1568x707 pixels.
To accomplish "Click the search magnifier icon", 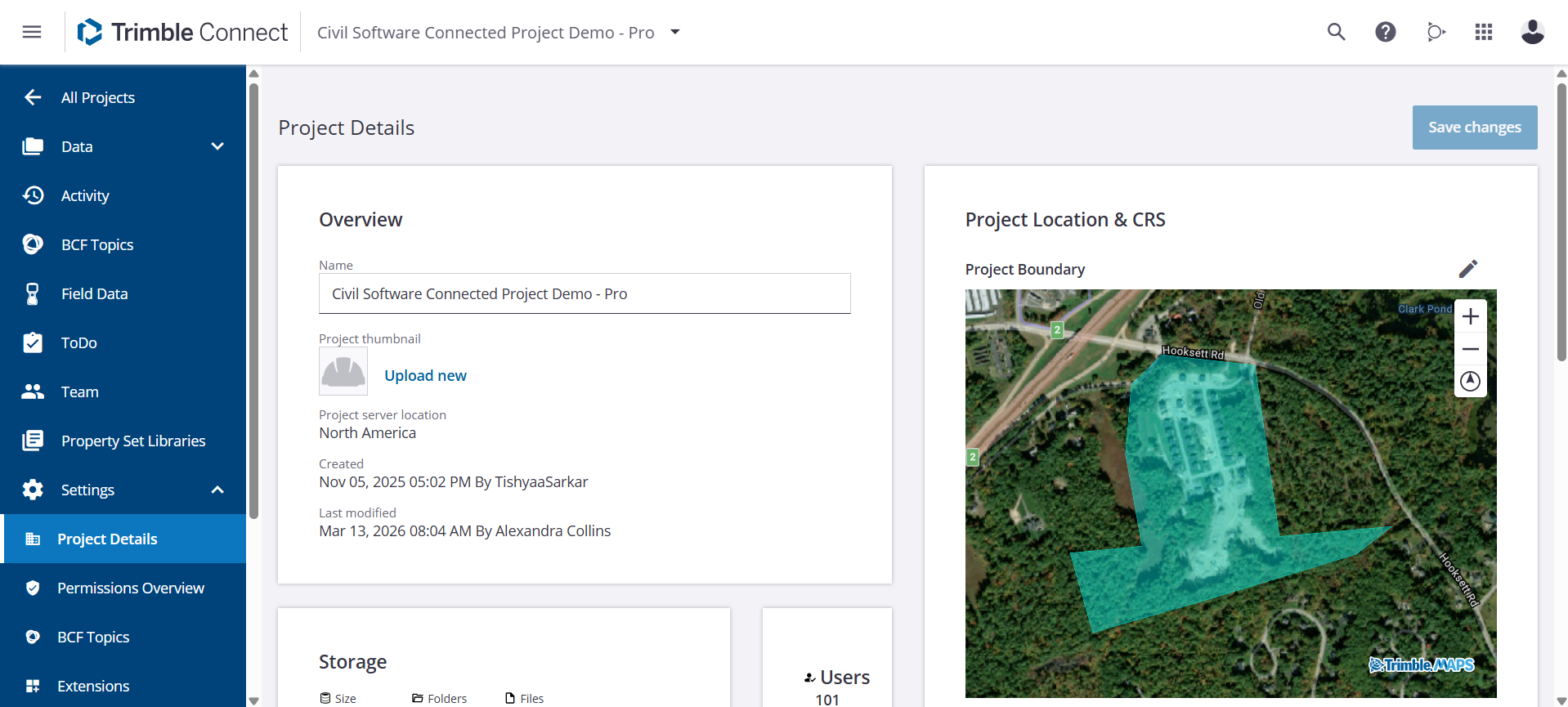I will click(1336, 32).
